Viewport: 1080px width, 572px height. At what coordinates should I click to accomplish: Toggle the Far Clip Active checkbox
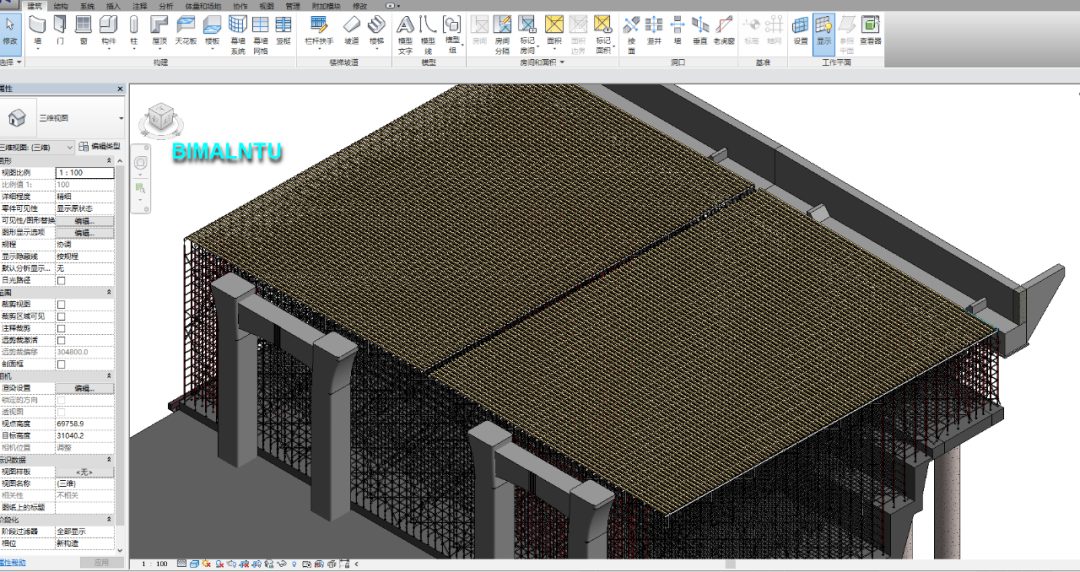point(61,340)
